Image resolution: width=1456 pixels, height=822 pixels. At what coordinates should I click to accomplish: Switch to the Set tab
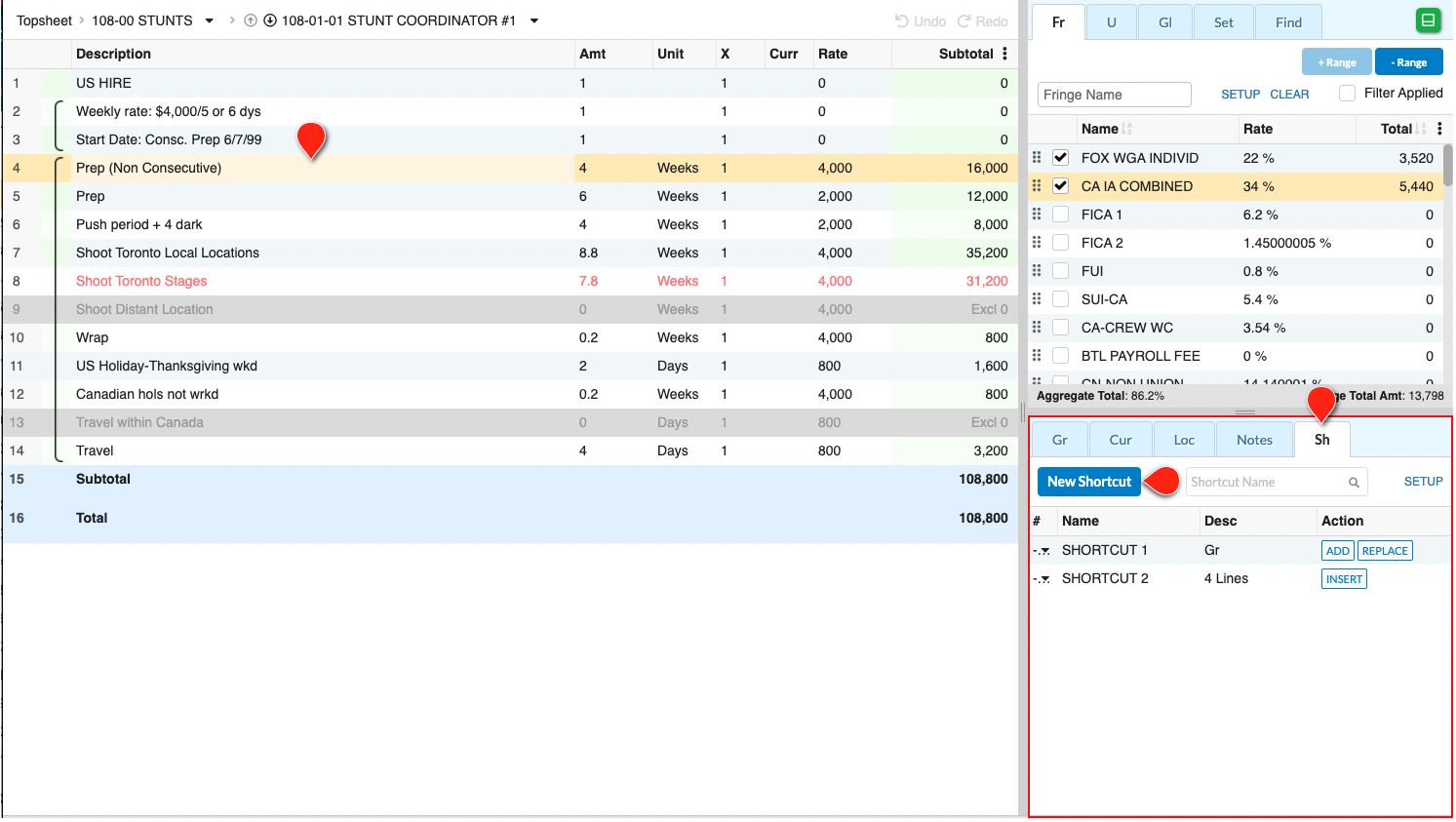1224,21
